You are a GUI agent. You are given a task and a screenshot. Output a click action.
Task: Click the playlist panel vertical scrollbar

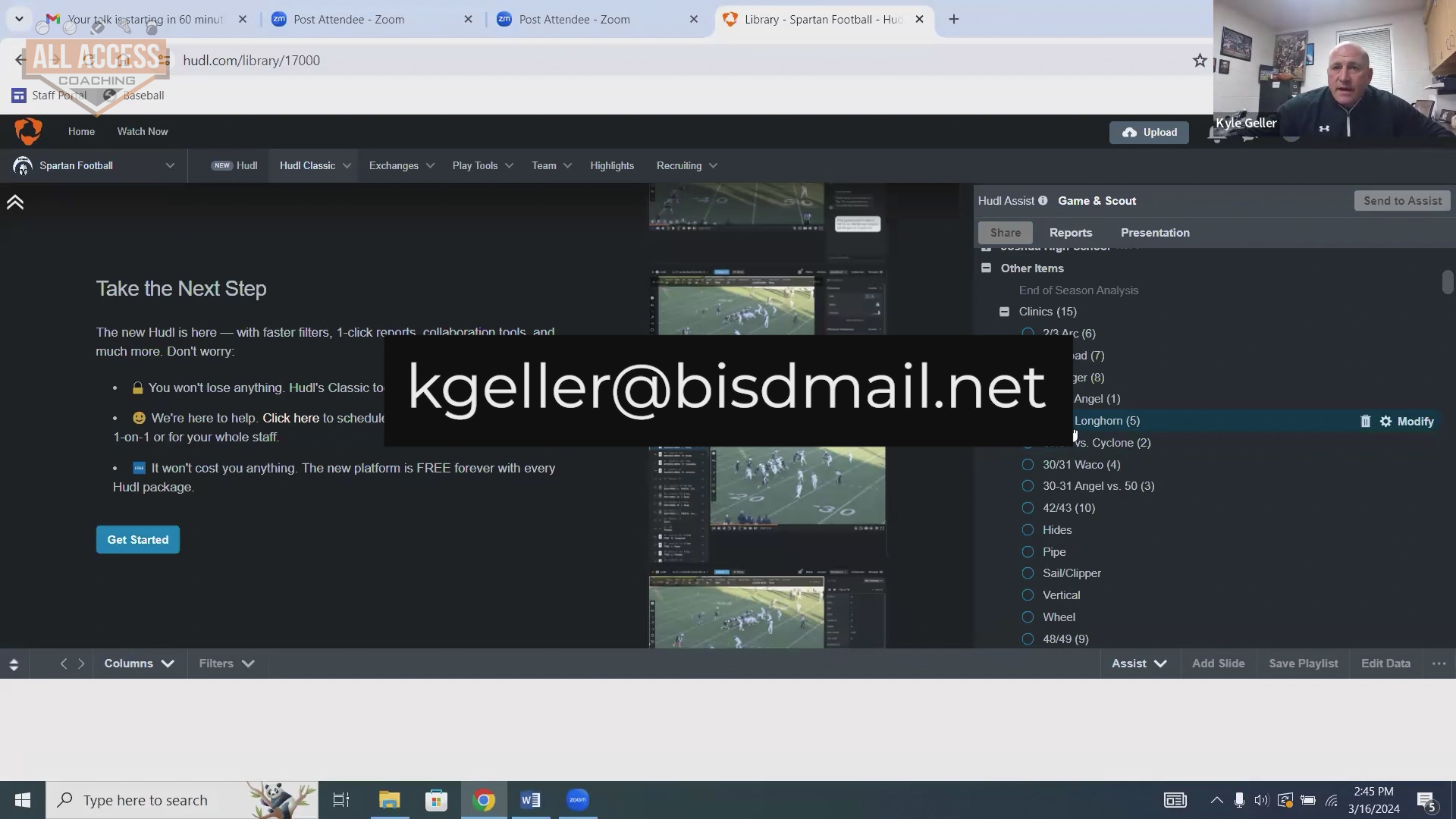pyautogui.click(x=1448, y=282)
